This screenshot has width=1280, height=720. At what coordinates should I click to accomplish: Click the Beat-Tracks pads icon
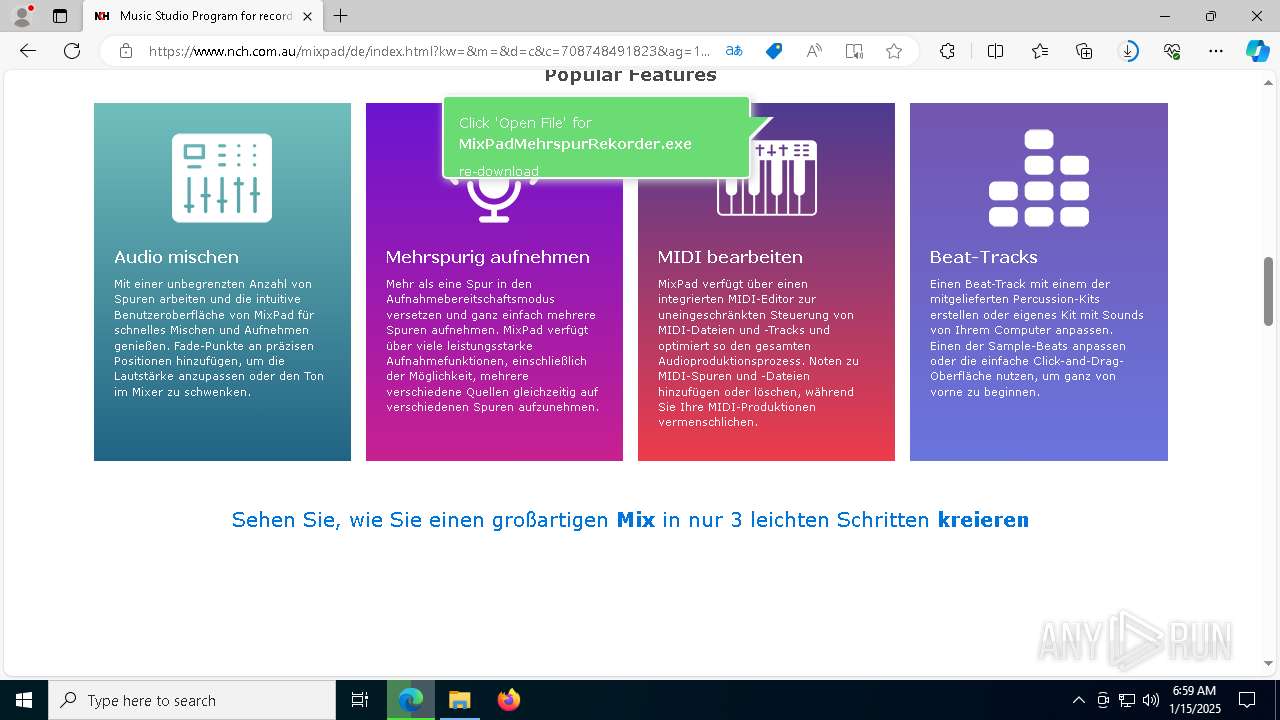(x=1039, y=178)
